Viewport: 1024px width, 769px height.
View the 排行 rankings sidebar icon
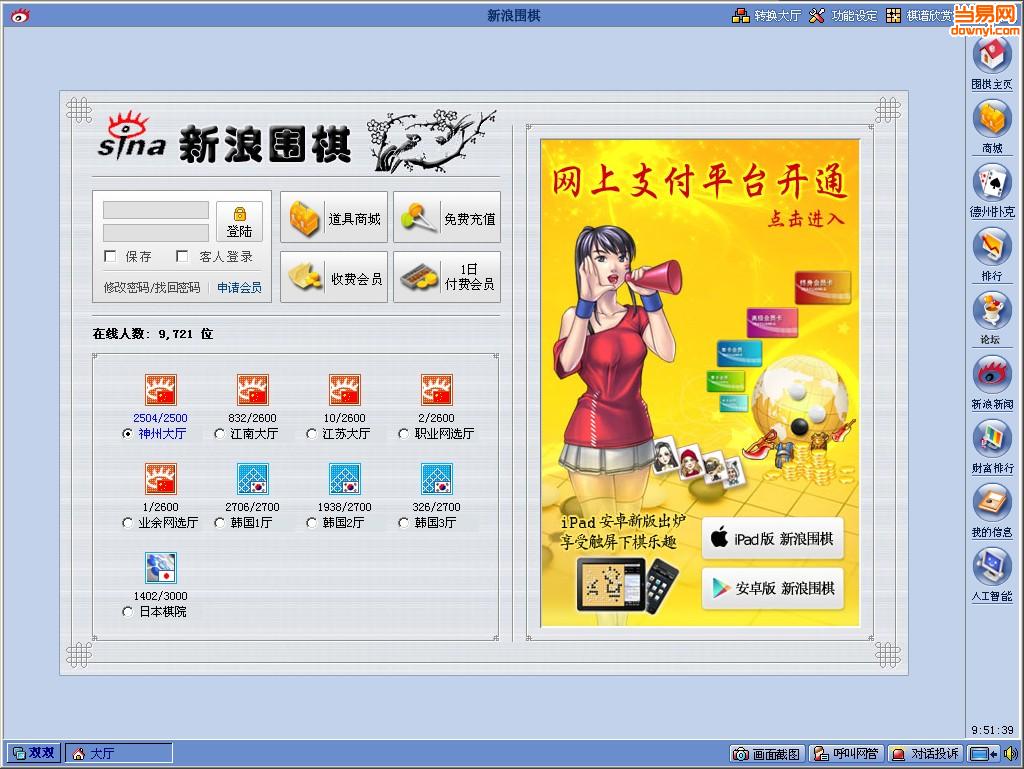[x=991, y=252]
